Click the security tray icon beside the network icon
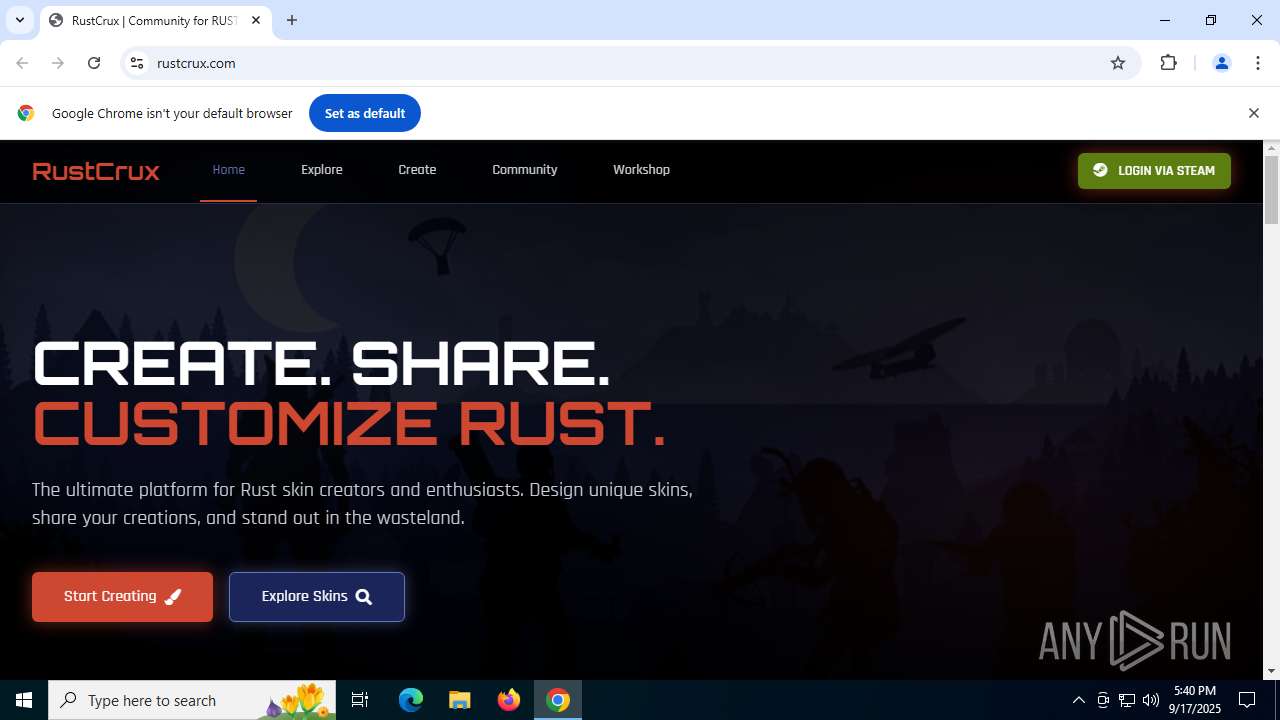 (x=1103, y=700)
